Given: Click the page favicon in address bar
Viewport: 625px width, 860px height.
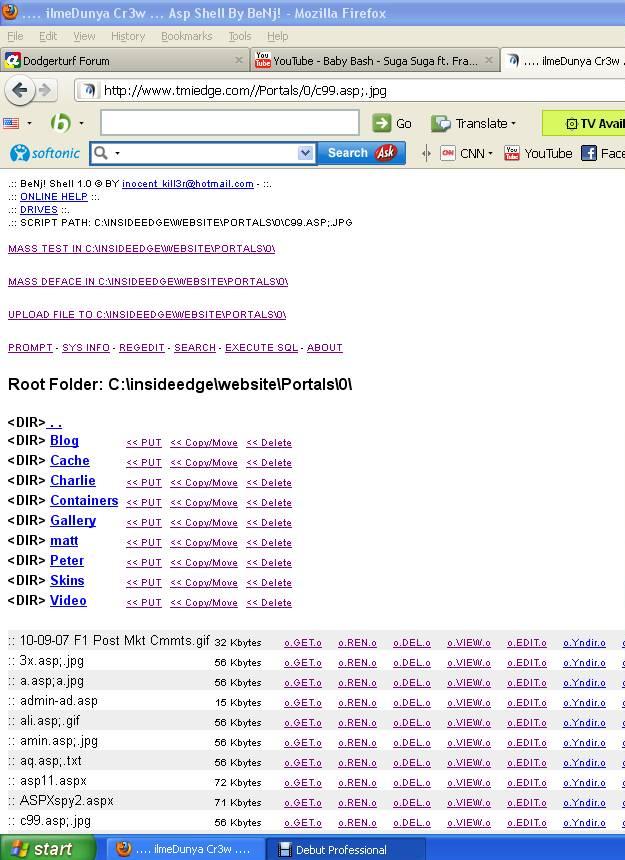Looking at the screenshot, I should pos(89,90).
